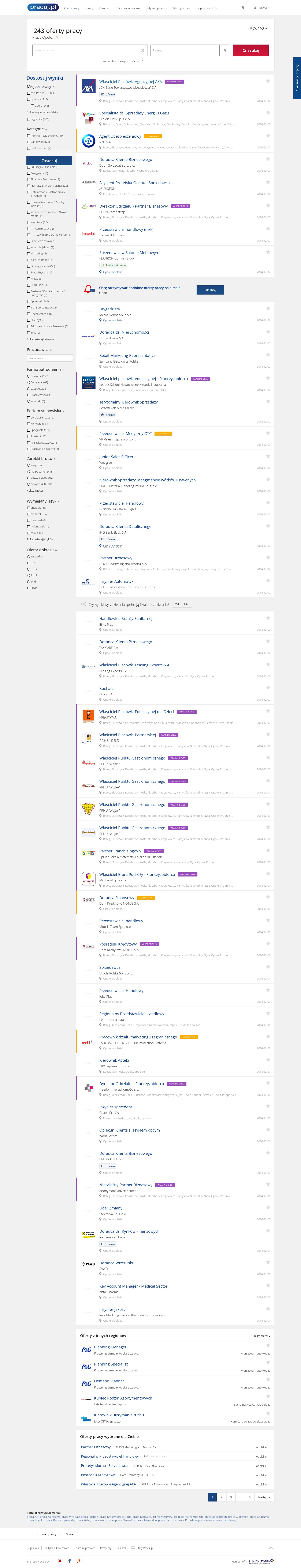301x1568 pixels.
Task: Open the Zarobki tab in top navigation
Action: (104, 8)
